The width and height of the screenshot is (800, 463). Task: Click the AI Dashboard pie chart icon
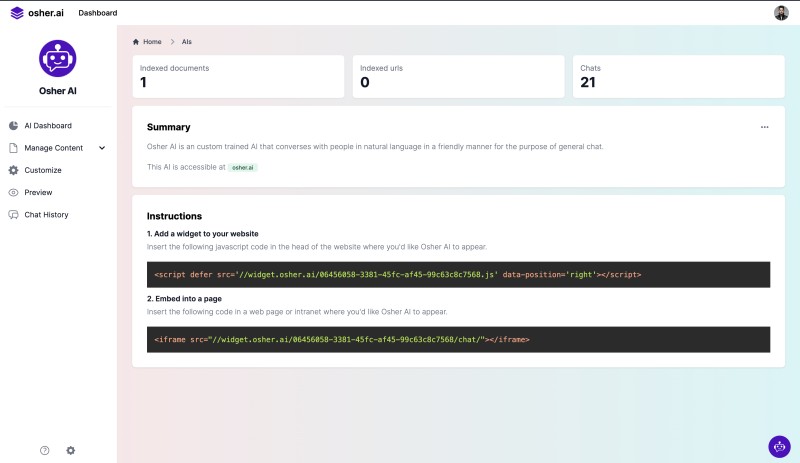click(13, 126)
